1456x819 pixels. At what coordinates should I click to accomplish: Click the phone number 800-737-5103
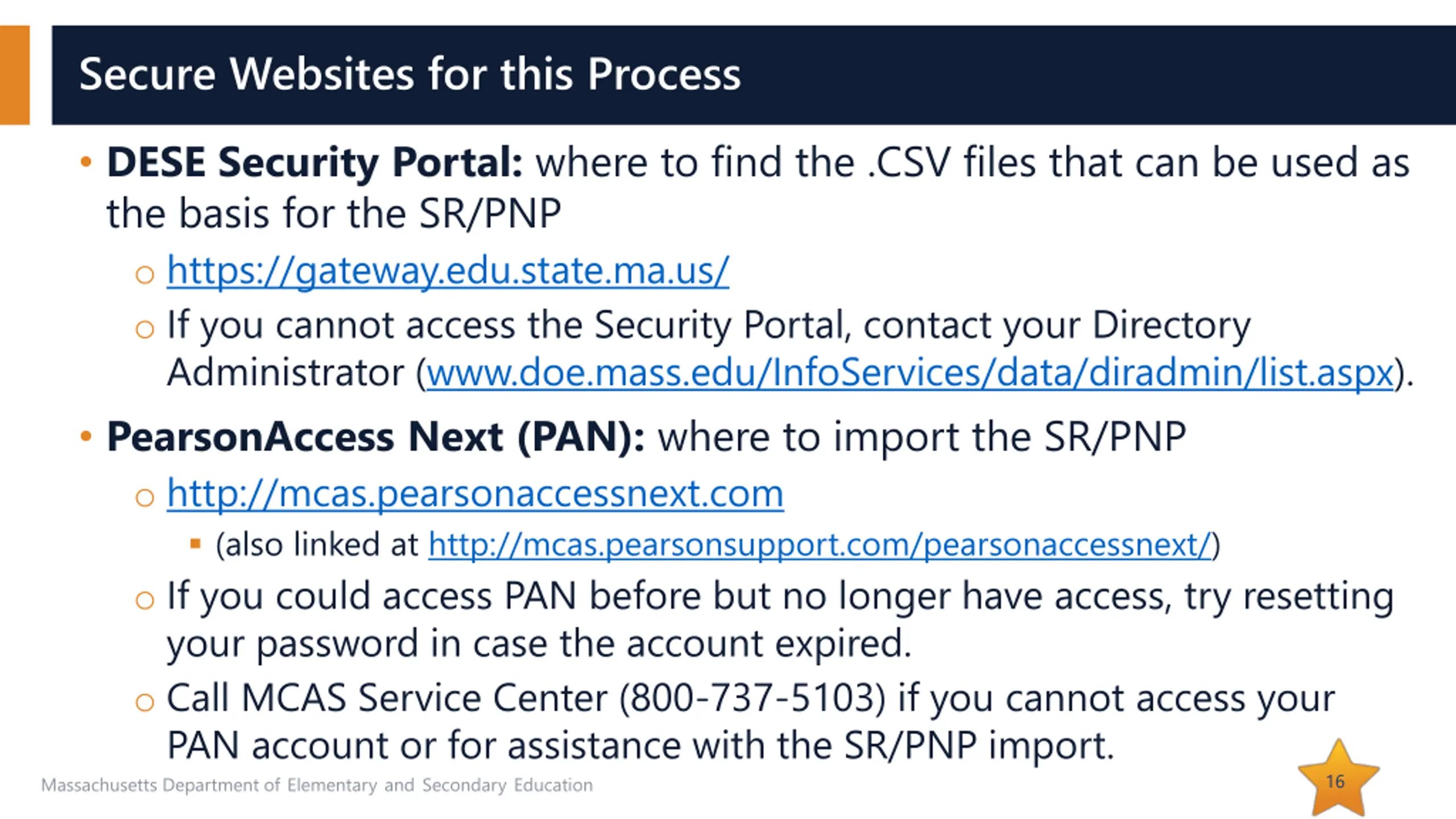[752, 698]
